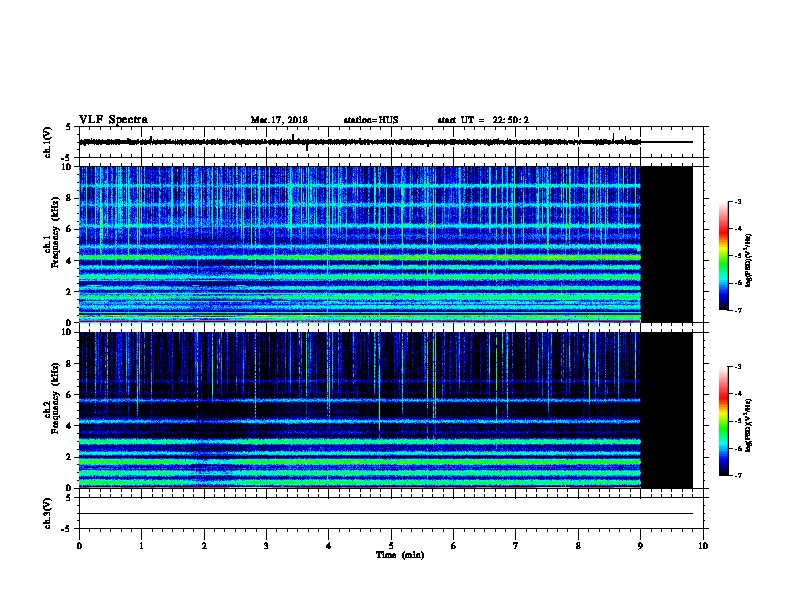
Task: Click time axis tick label "9"
Action: point(640,546)
